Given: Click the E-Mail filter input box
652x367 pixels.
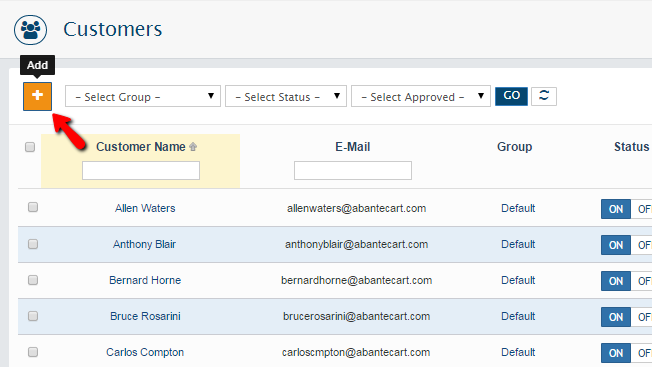Looking at the screenshot, I should [x=353, y=170].
